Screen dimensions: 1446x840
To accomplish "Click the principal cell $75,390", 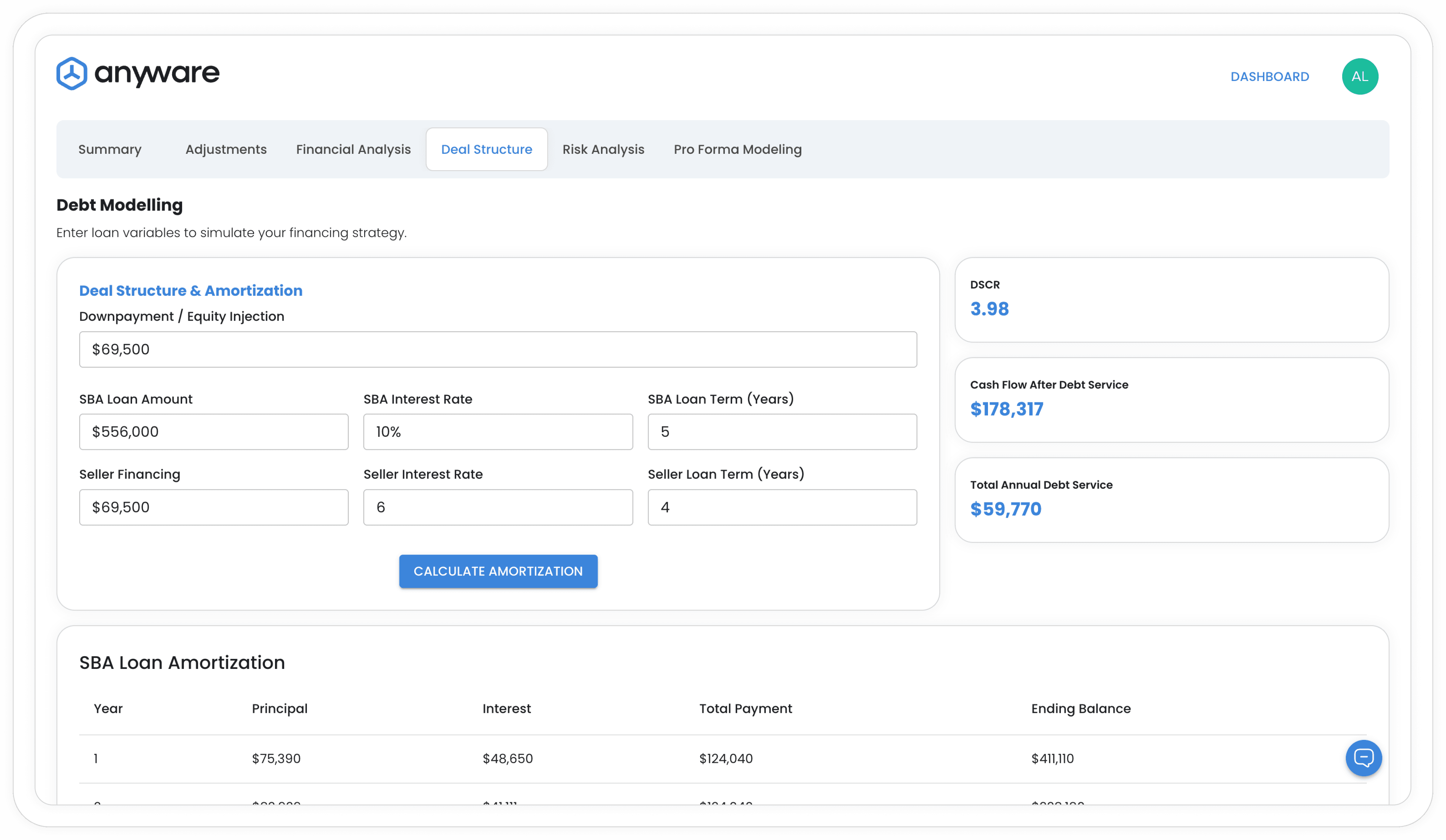I will (x=276, y=759).
